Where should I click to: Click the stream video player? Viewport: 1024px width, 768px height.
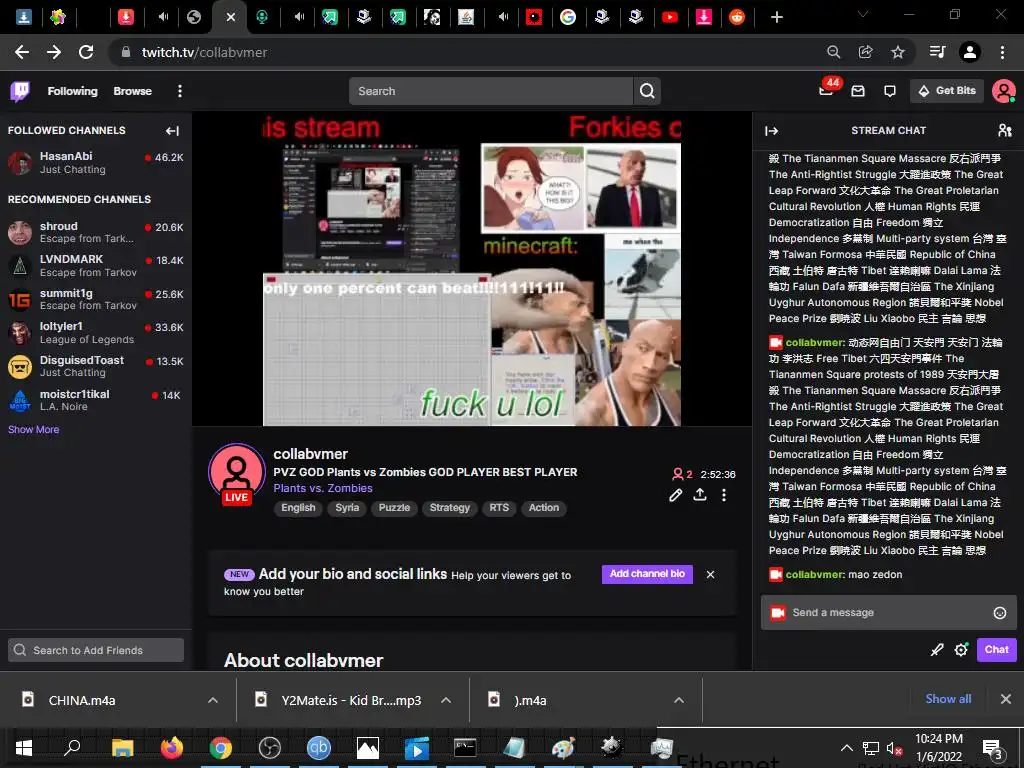472,270
